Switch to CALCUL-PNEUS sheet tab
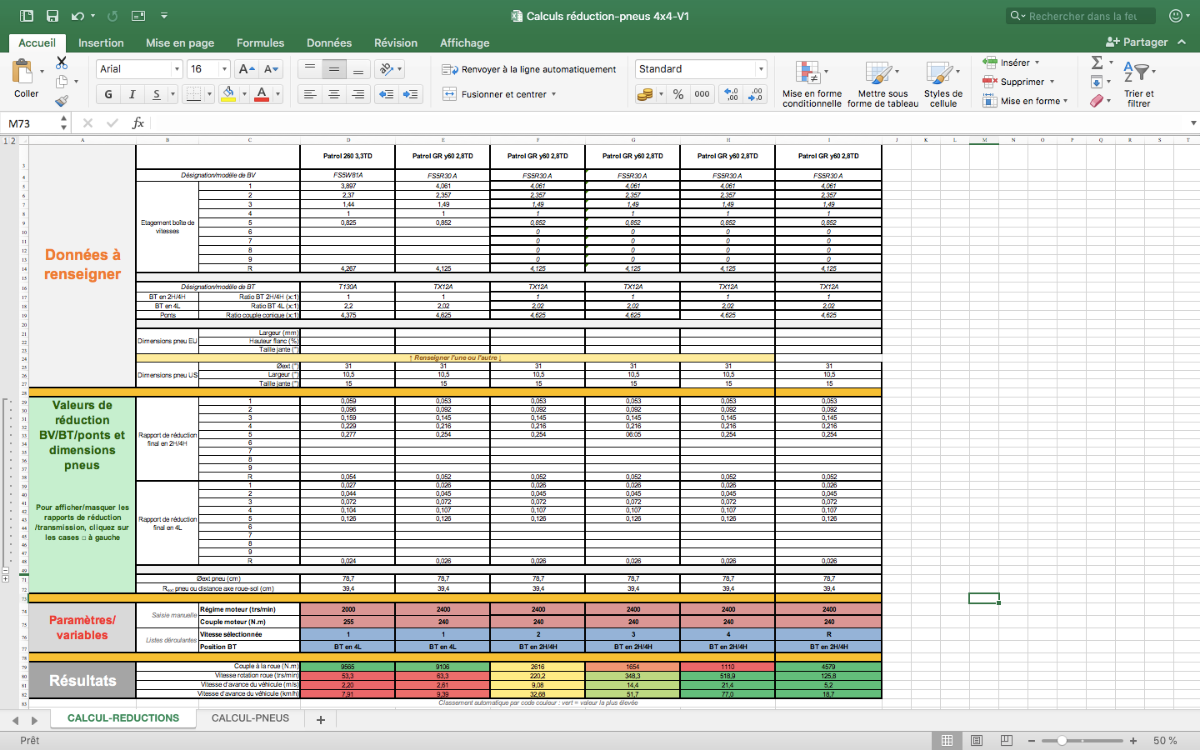 251,718
